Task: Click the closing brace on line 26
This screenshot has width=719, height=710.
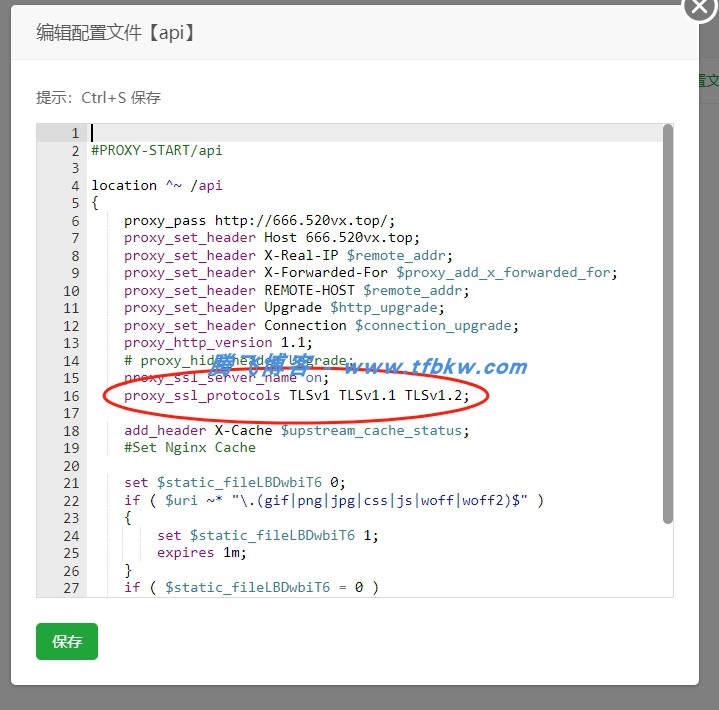Action: [128, 571]
